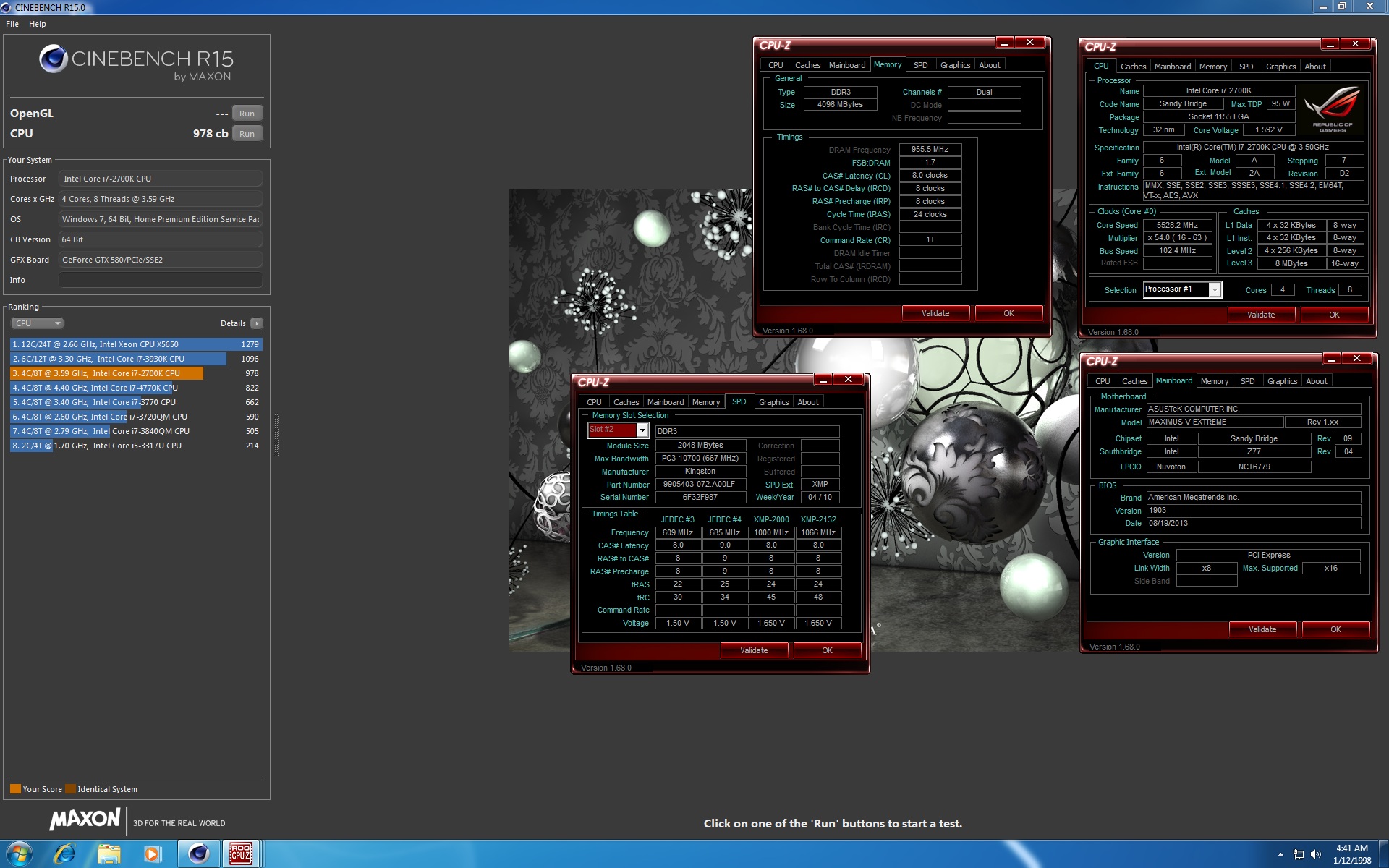
Task: Select highlighted ranking row i7-2700K CPU
Action: (135, 373)
